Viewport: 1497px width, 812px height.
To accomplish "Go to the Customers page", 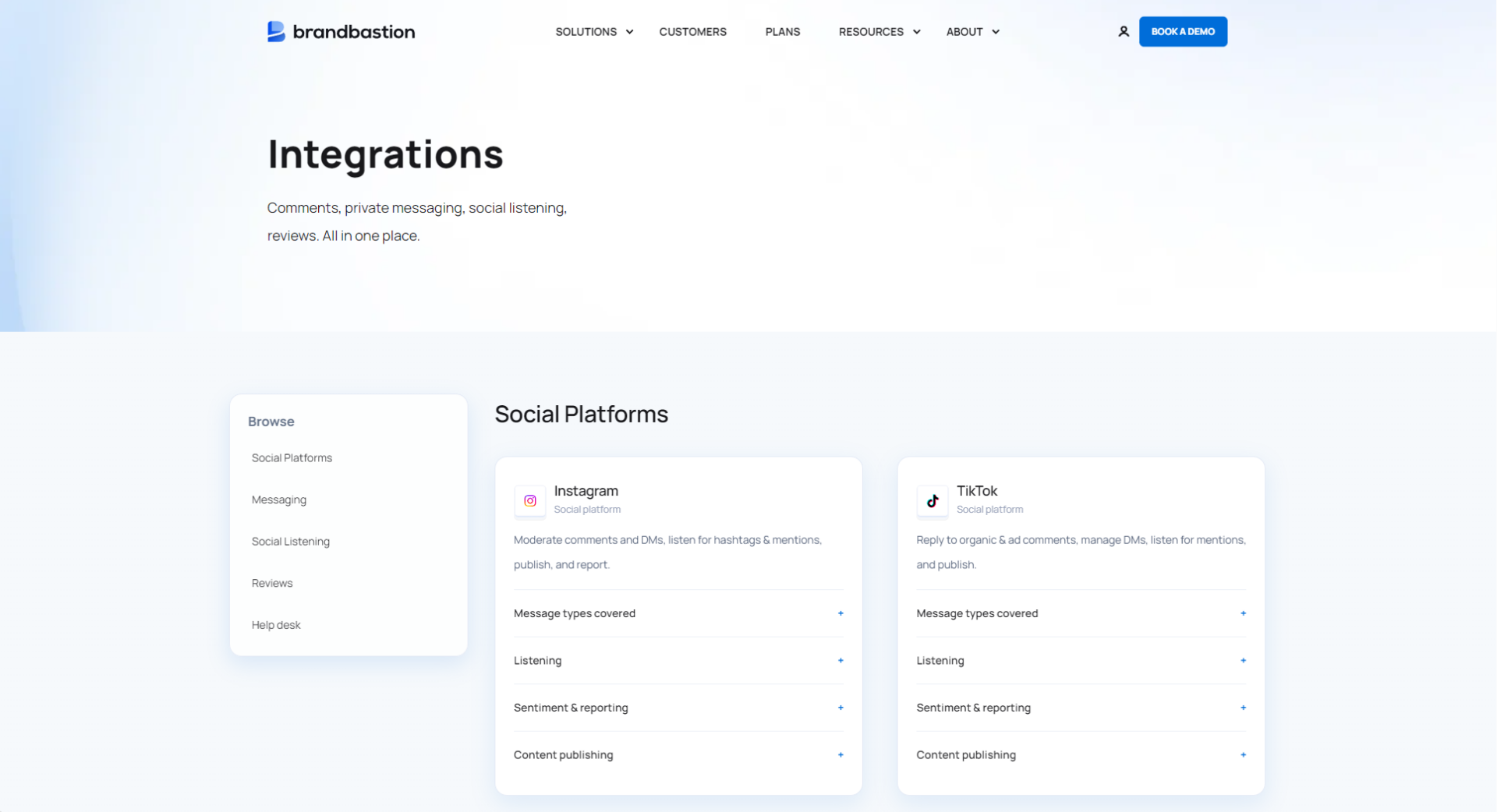I will [x=692, y=32].
